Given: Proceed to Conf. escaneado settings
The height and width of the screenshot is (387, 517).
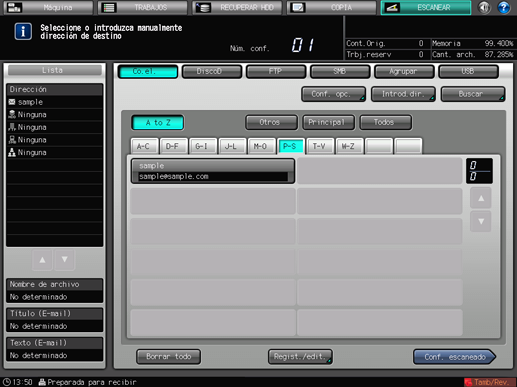Looking at the screenshot, I should (454, 357).
